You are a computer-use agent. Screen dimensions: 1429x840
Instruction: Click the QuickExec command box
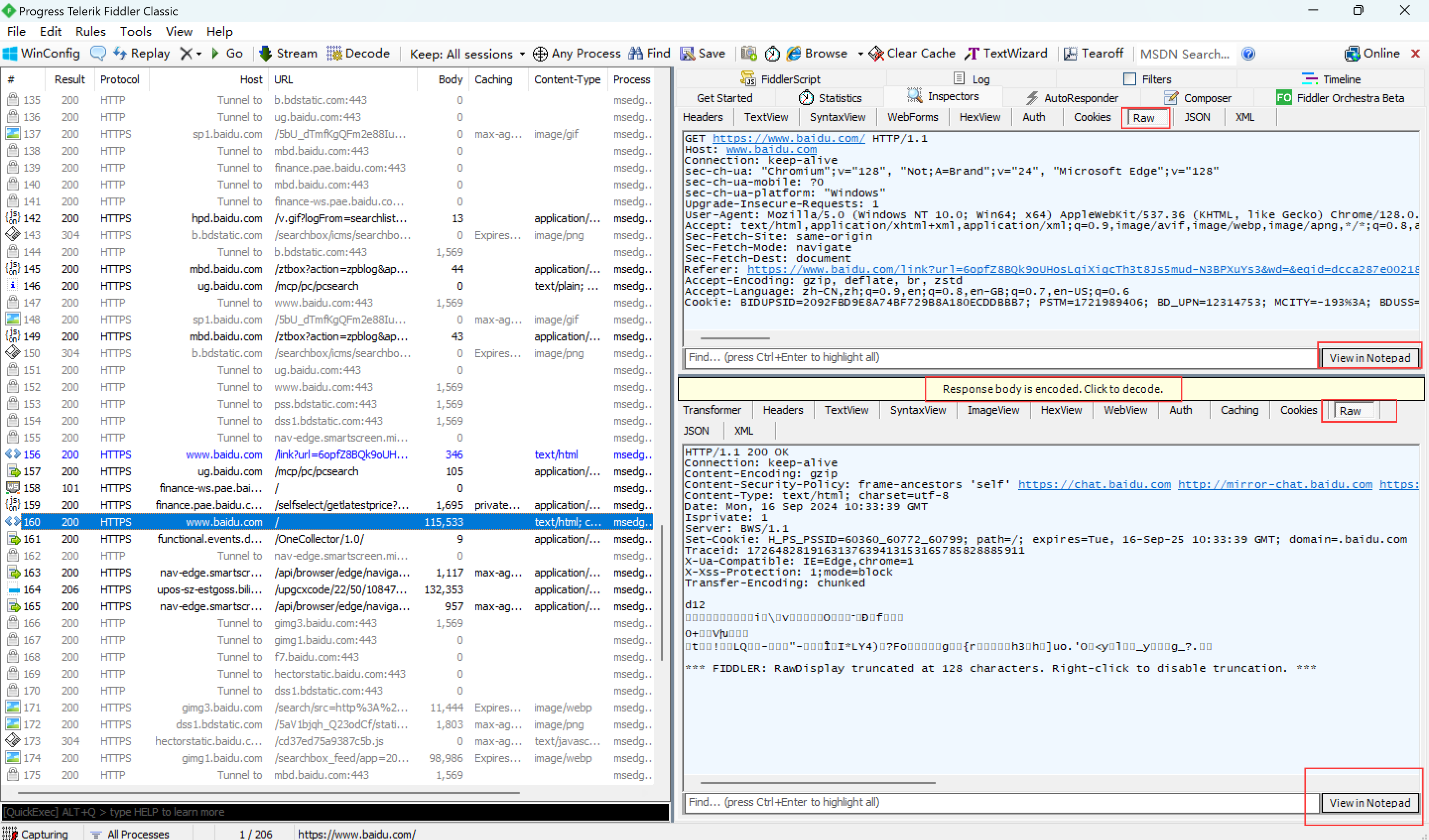335,812
